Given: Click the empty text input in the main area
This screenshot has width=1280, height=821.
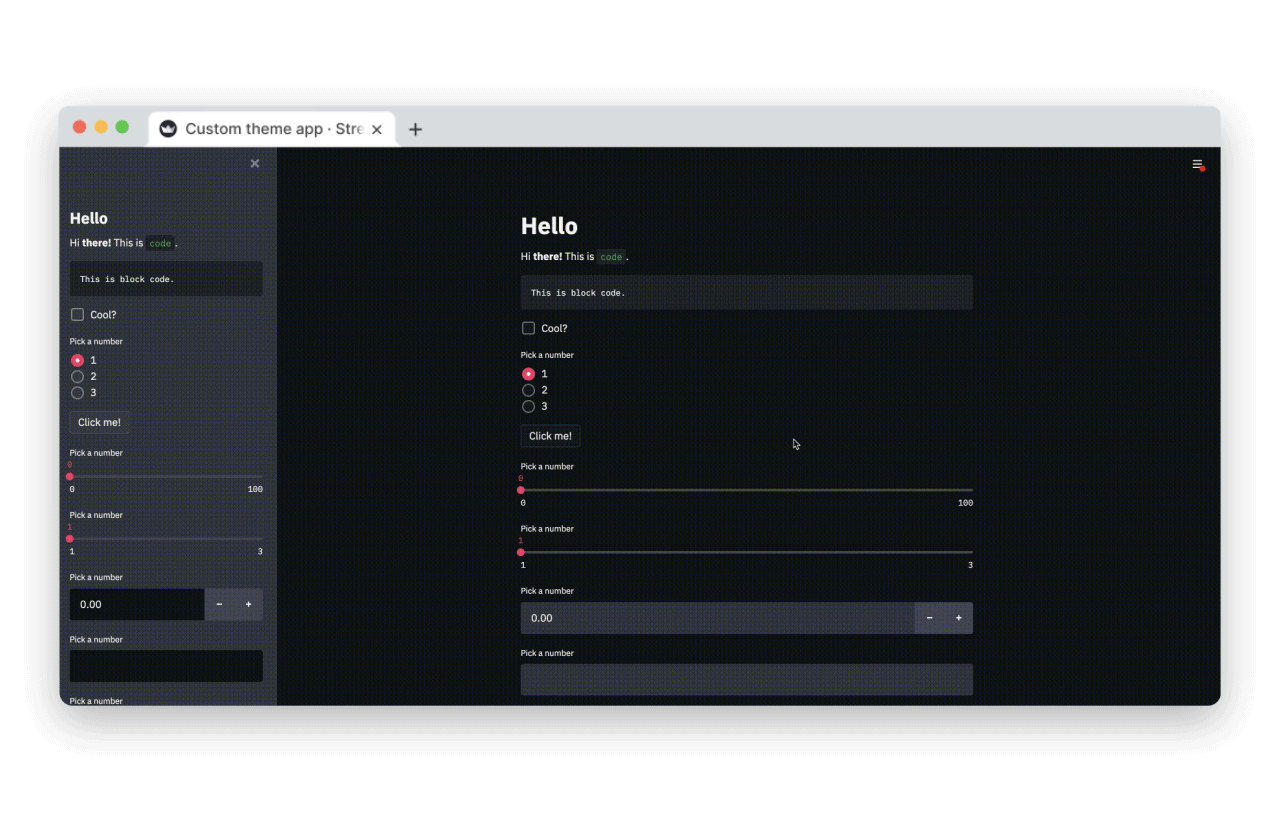Looking at the screenshot, I should point(746,679).
